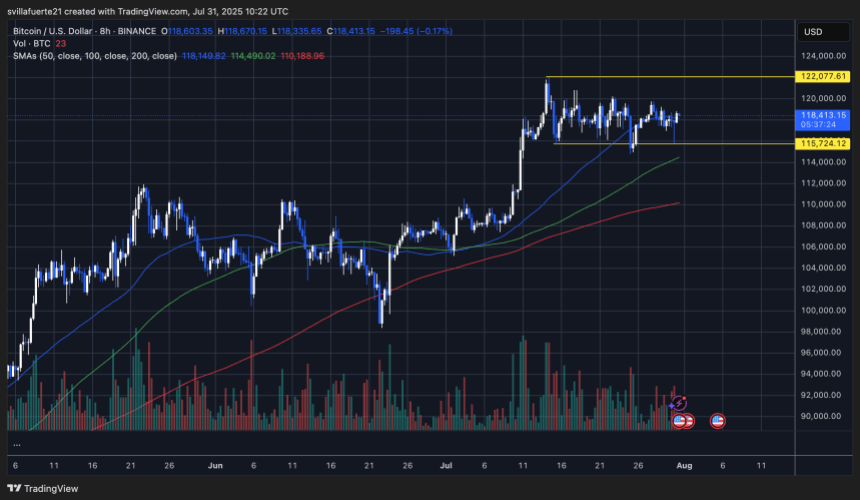The image size is (860, 500).
Task: Click the 115,724.12 yellow price label
Action: tap(824, 144)
